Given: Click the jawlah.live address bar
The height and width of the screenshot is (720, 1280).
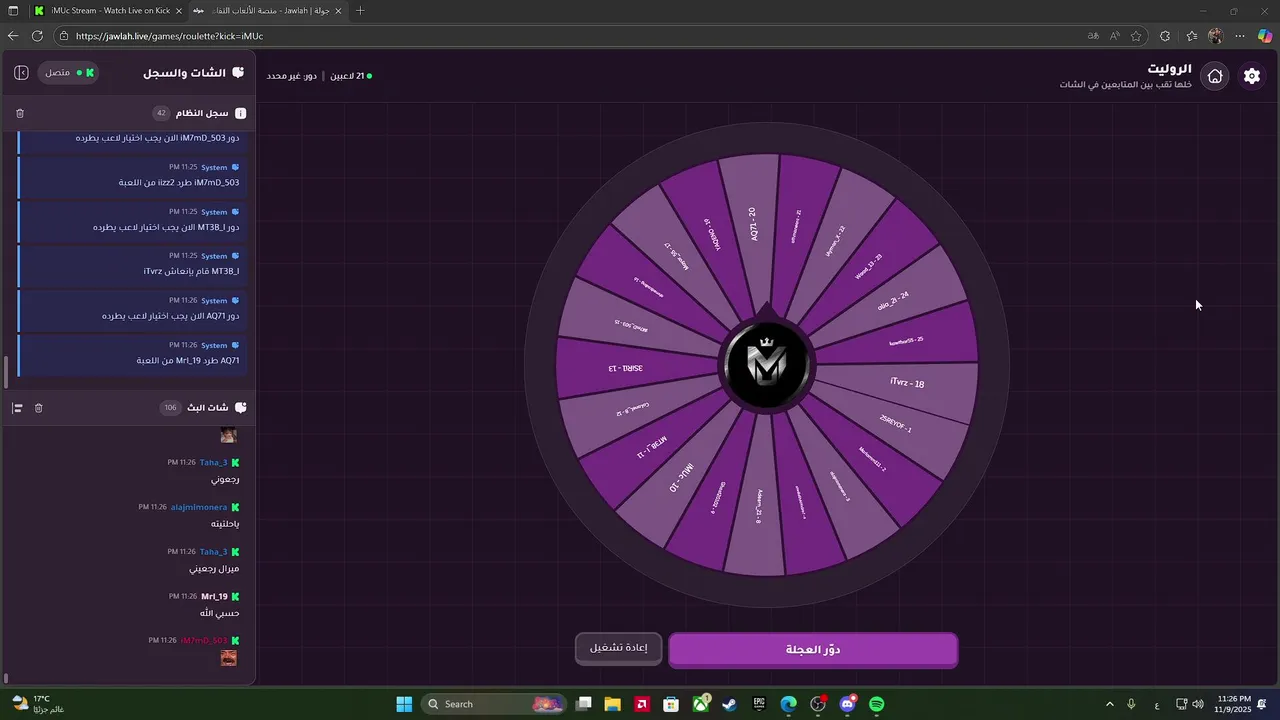Looking at the screenshot, I should tap(570, 36).
